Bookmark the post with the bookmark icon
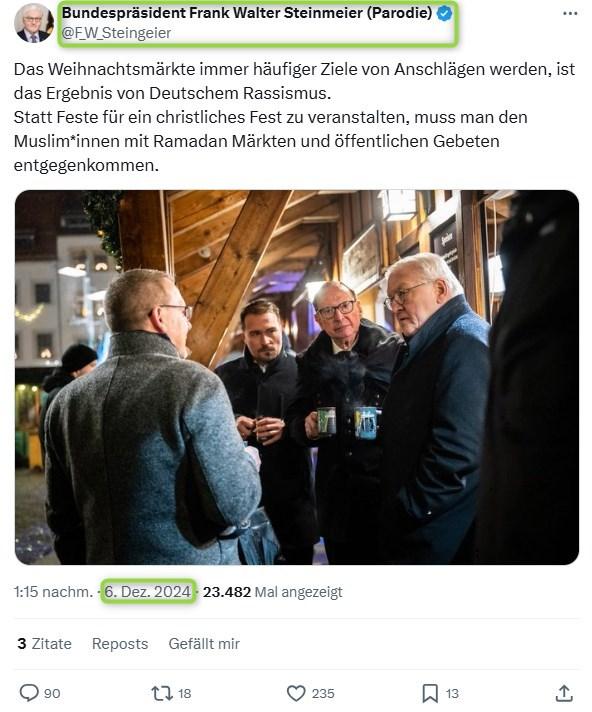The image size is (592, 712). (429, 693)
